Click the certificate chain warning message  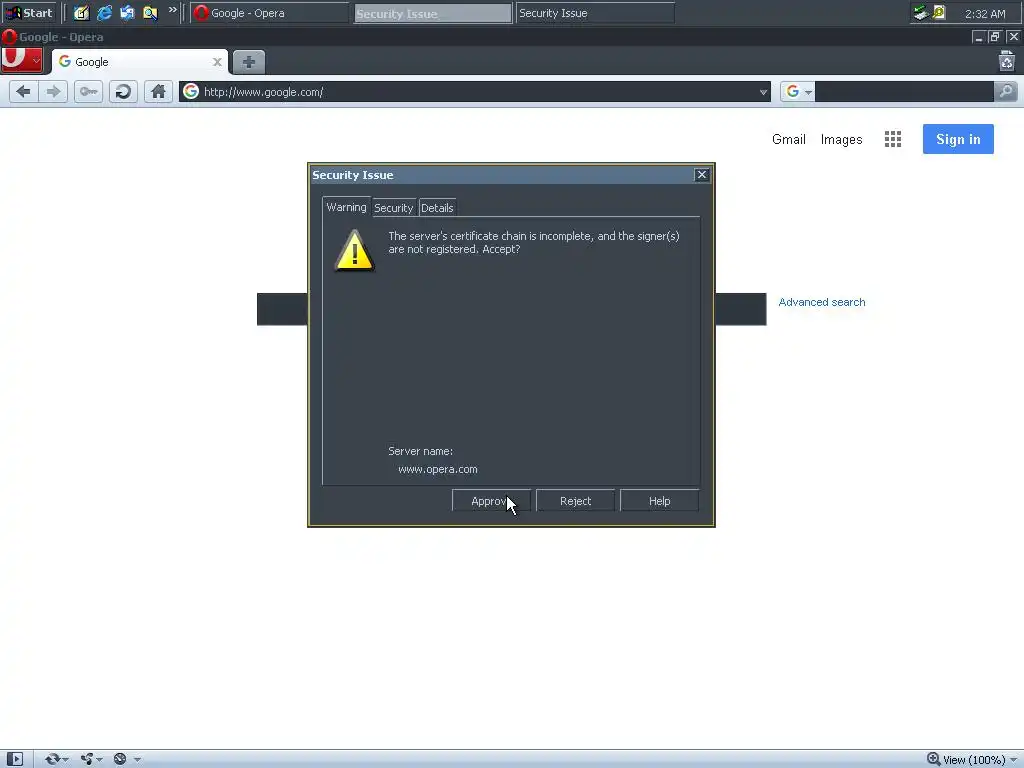pos(534,242)
